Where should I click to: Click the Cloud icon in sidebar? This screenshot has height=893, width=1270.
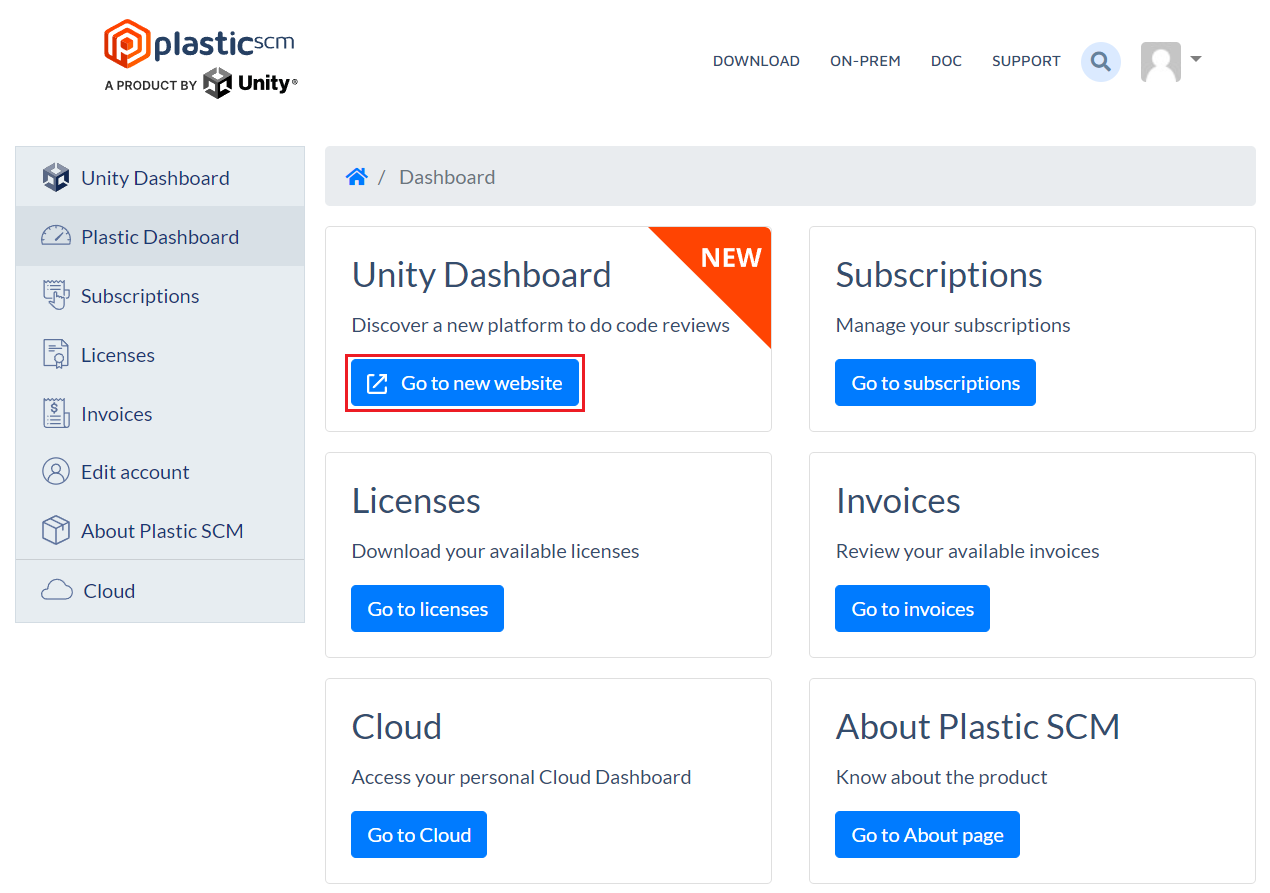(x=57, y=591)
